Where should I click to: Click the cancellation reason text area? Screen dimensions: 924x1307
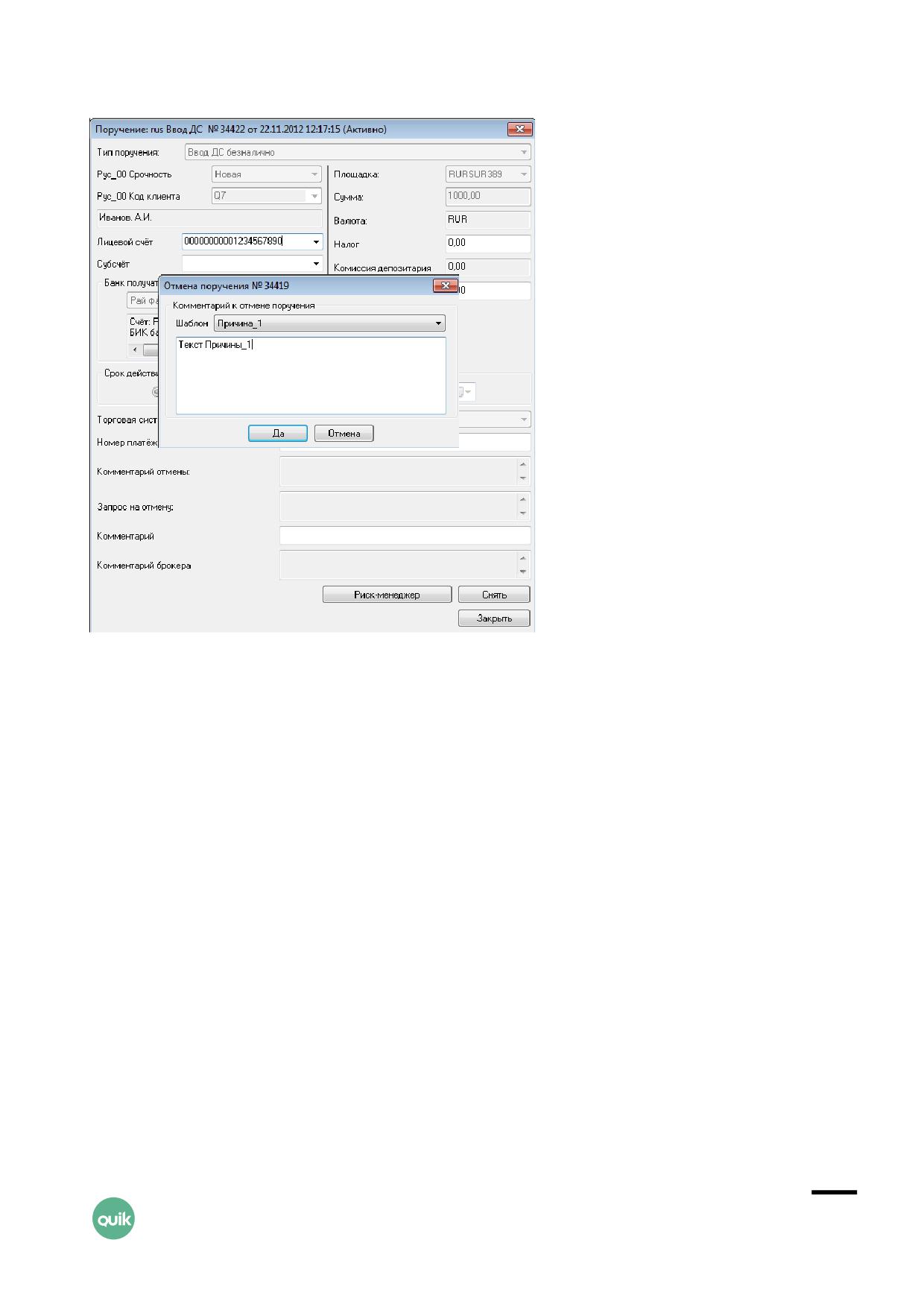311,376
